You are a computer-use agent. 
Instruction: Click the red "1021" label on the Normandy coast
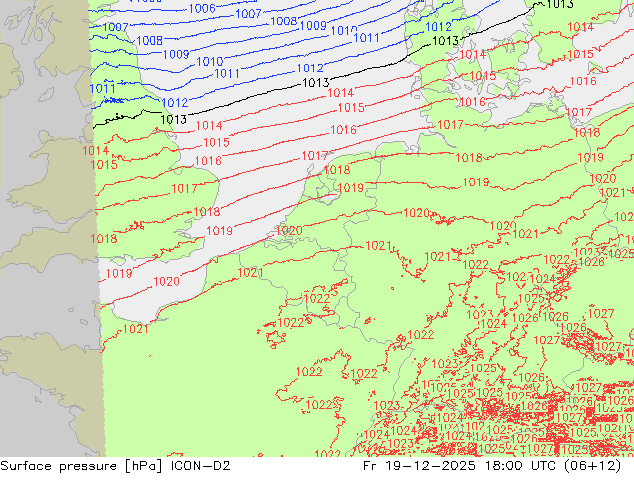(x=135, y=329)
